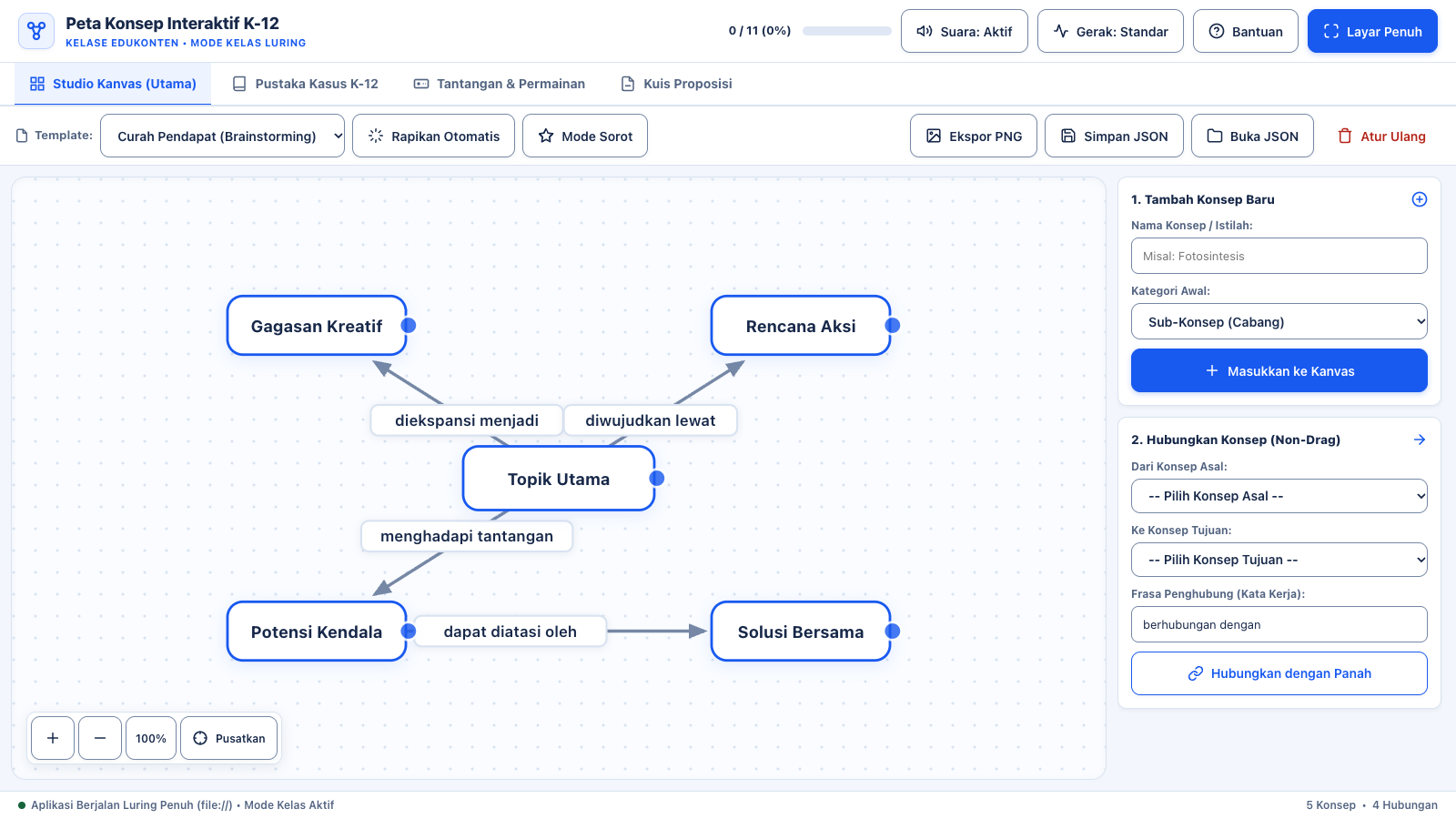Click the progress bar next to 0 / 11
Viewport: 1456px width, 819px height.
click(x=847, y=31)
